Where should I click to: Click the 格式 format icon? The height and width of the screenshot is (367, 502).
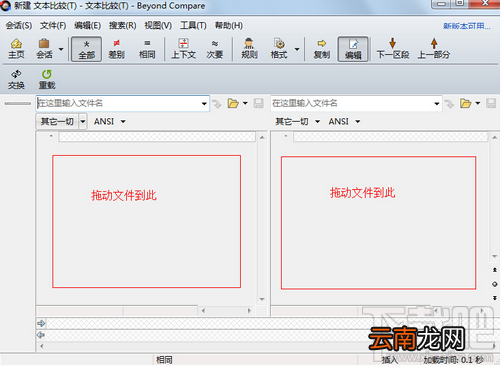tap(279, 49)
